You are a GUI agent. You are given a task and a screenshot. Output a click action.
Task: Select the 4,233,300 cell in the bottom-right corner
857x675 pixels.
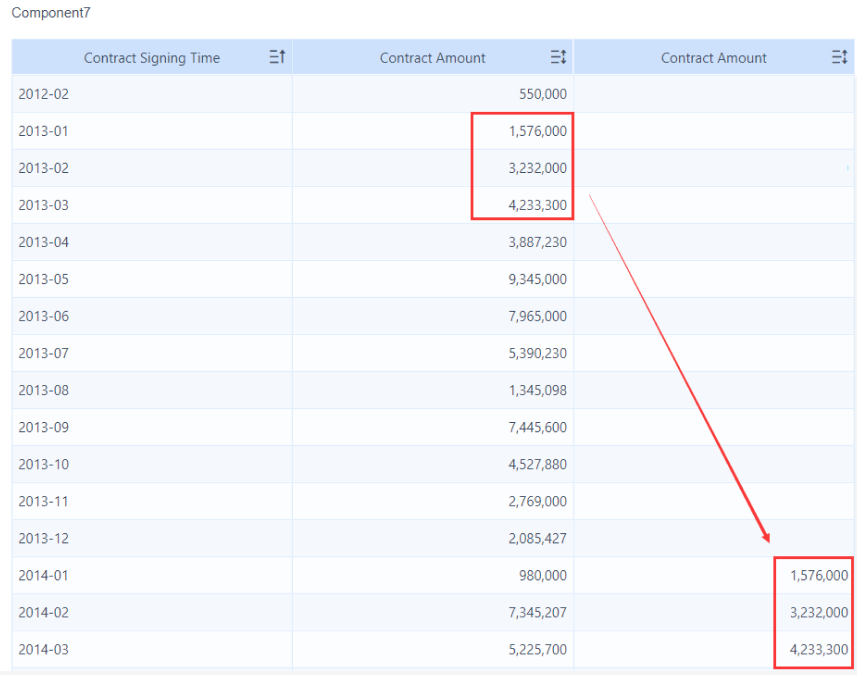pos(818,649)
